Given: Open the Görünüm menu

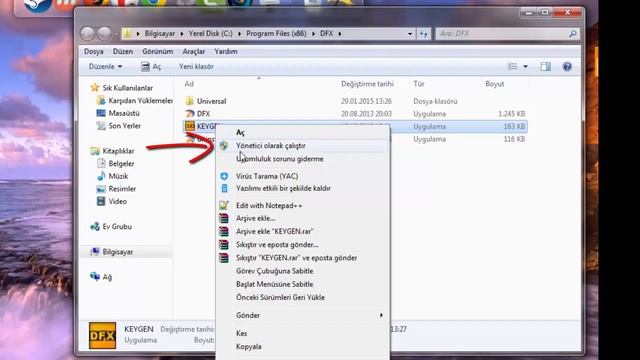Looking at the screenshot, I should coord(158,51).
